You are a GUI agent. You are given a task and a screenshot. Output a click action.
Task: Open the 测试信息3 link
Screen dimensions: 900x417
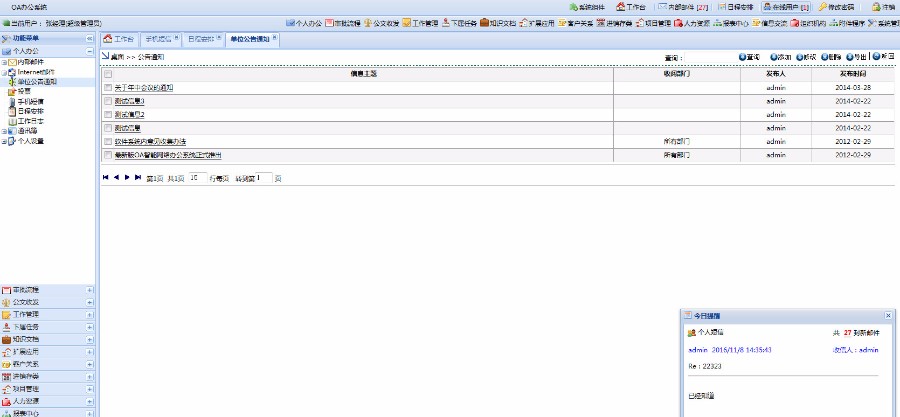point(129,101)
